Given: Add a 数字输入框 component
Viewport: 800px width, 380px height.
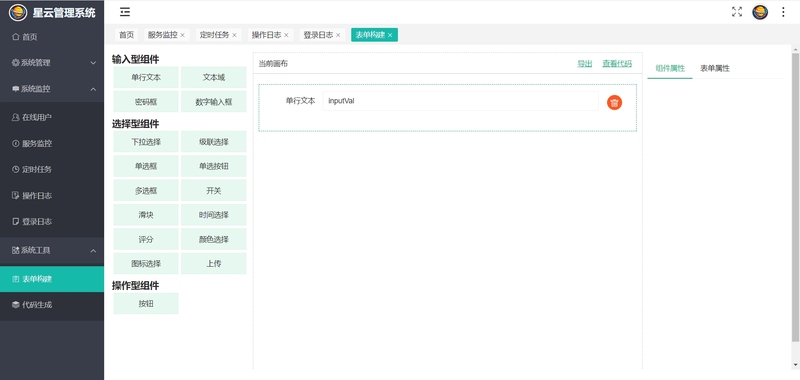Looking at the screenshot, I should pyautogui.click(x=213, y=102).
